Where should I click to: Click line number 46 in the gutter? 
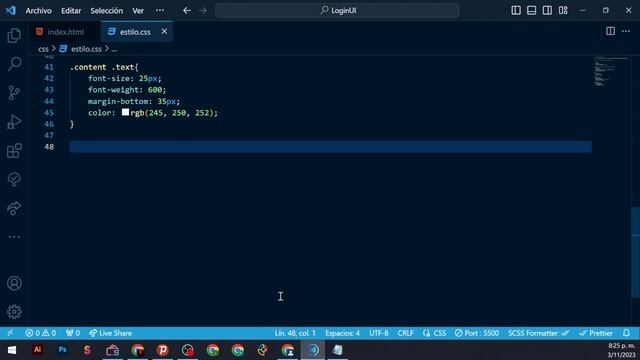click(x=49, y=124)
